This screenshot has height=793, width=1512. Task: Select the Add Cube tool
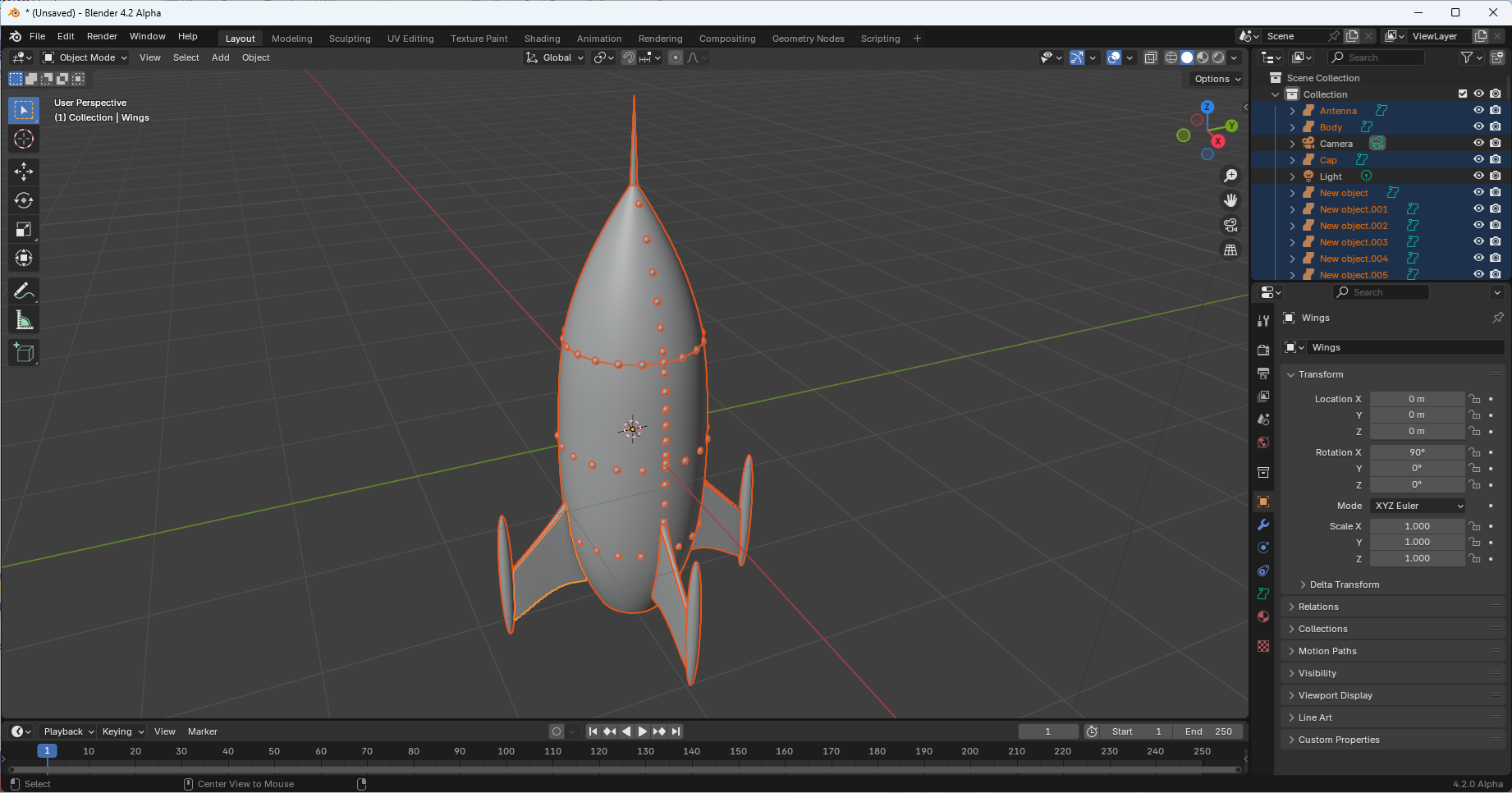(24, 353)
